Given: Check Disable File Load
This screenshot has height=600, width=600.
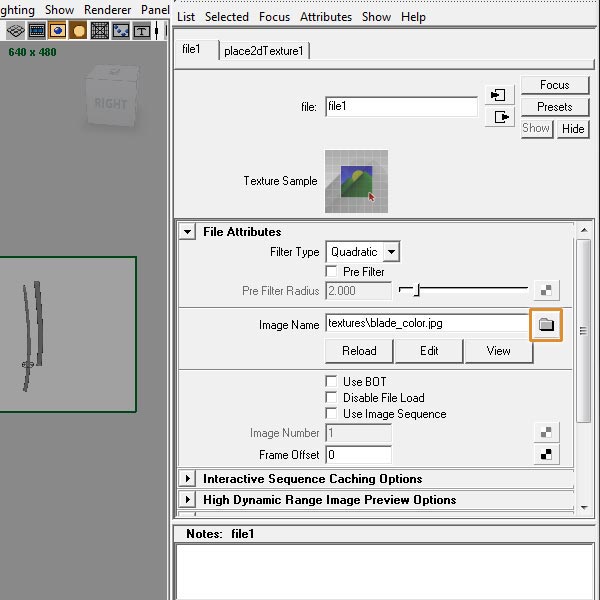Looking at the screenshot, I should tap(331, 397).
